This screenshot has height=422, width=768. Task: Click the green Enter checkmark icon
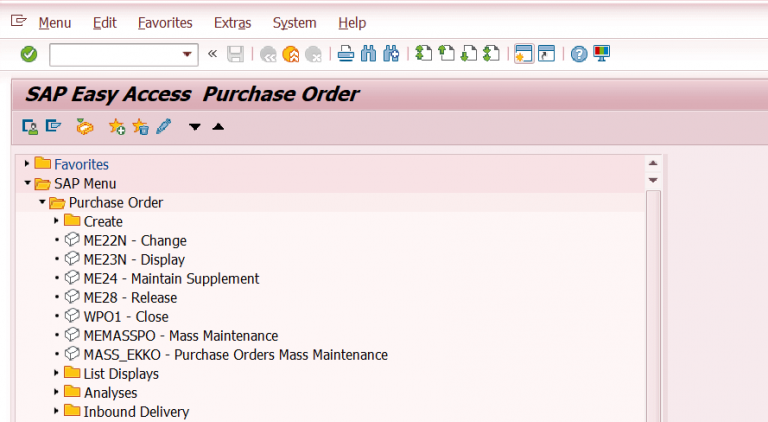click(x=29, y=54)
